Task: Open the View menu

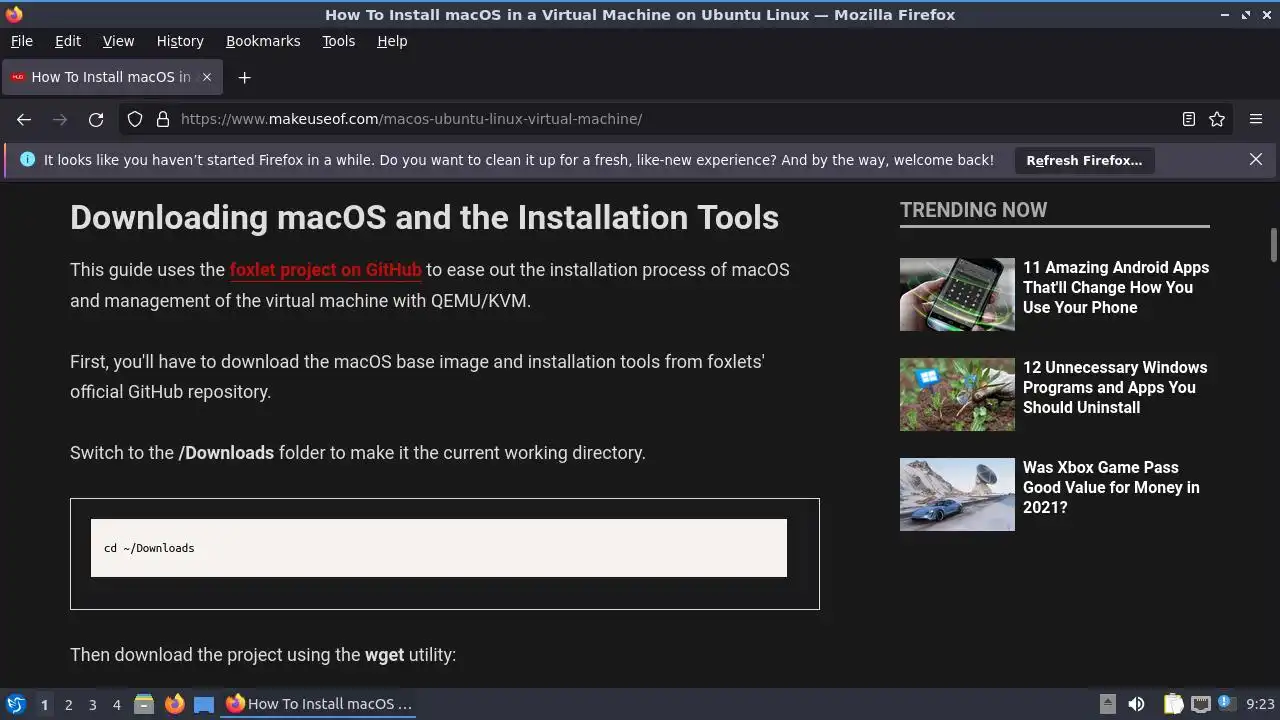Action: pyautogui.click(x=118, y=41)
